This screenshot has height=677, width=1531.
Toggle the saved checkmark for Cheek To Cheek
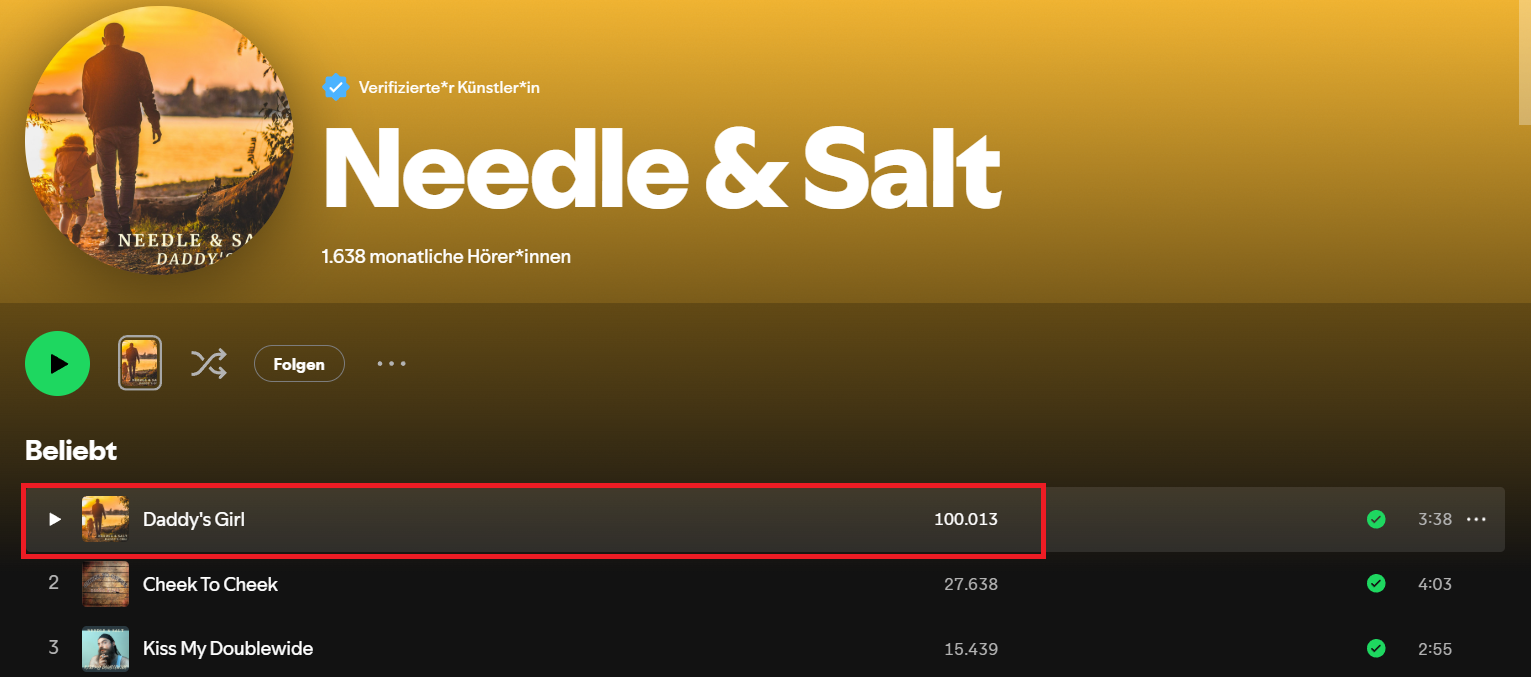coord(1376,584)
